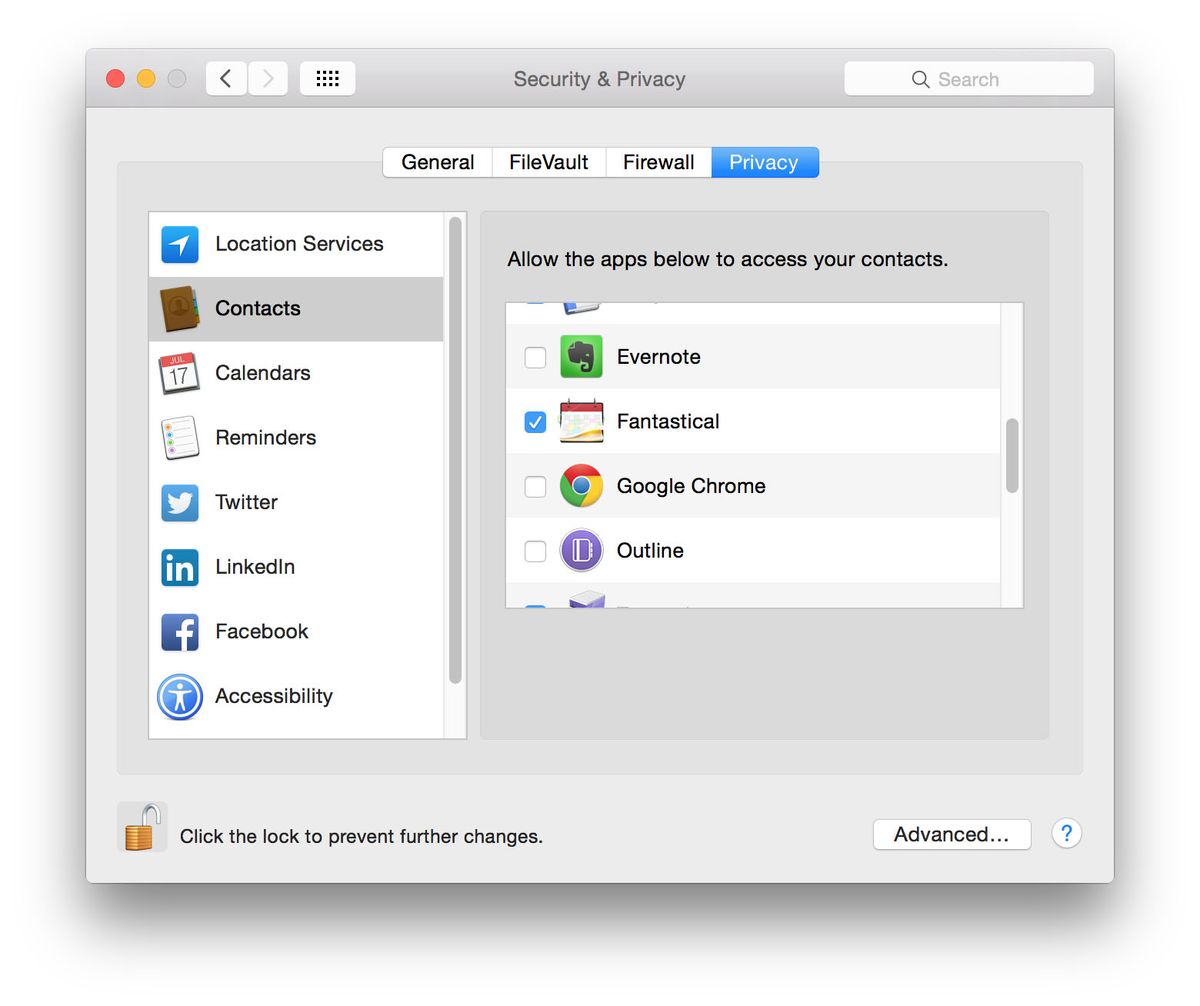The image size is (1200, 1006).
Task: Click the Advanced button
Action: 951,834
